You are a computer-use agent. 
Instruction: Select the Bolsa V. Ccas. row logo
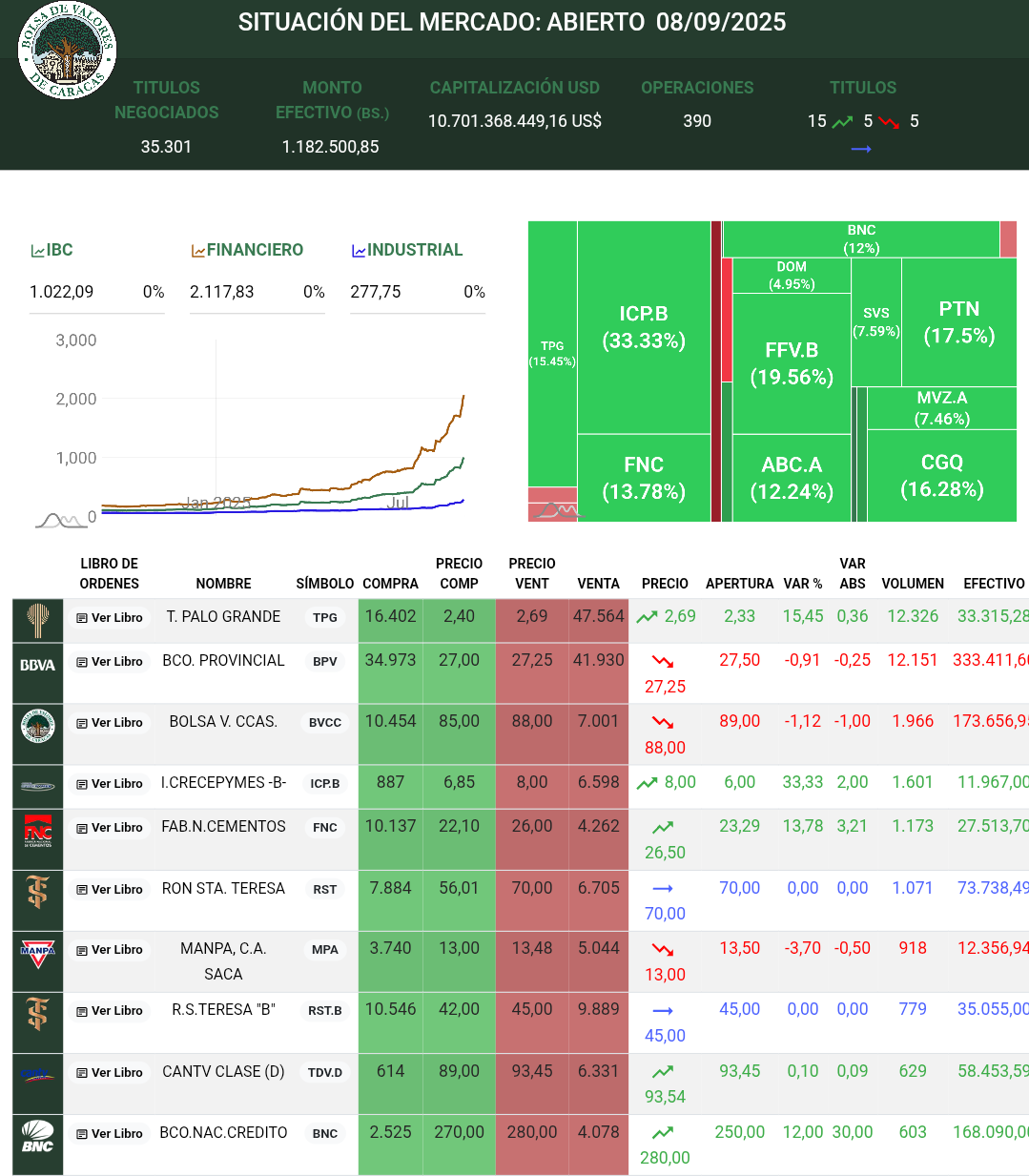tap(38, 727)
